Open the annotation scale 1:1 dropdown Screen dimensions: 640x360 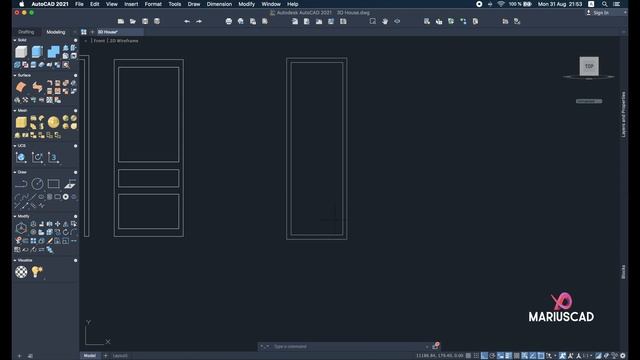tap(587, 356)
